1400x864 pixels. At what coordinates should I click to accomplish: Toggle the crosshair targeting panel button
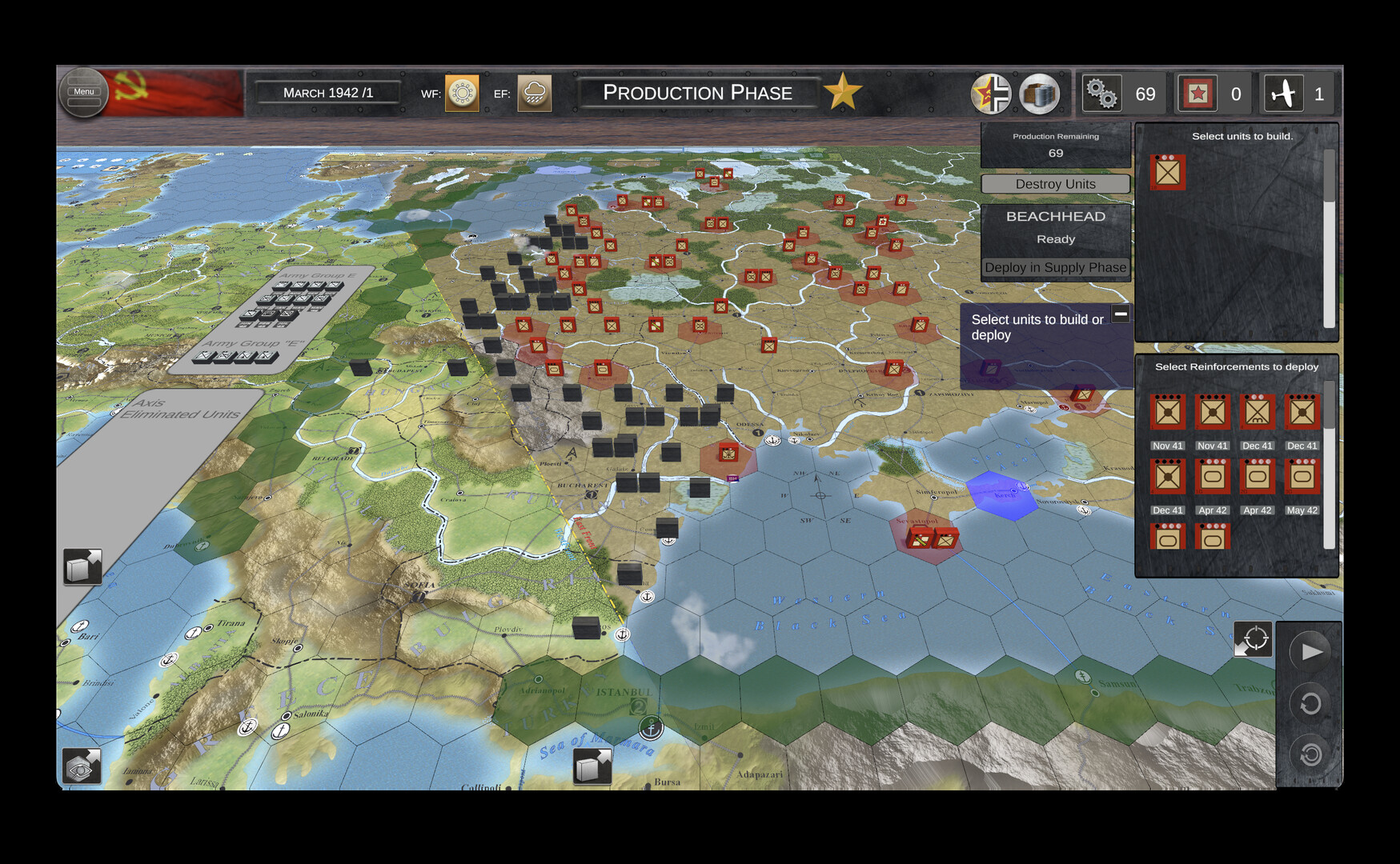click(1253, 640)
